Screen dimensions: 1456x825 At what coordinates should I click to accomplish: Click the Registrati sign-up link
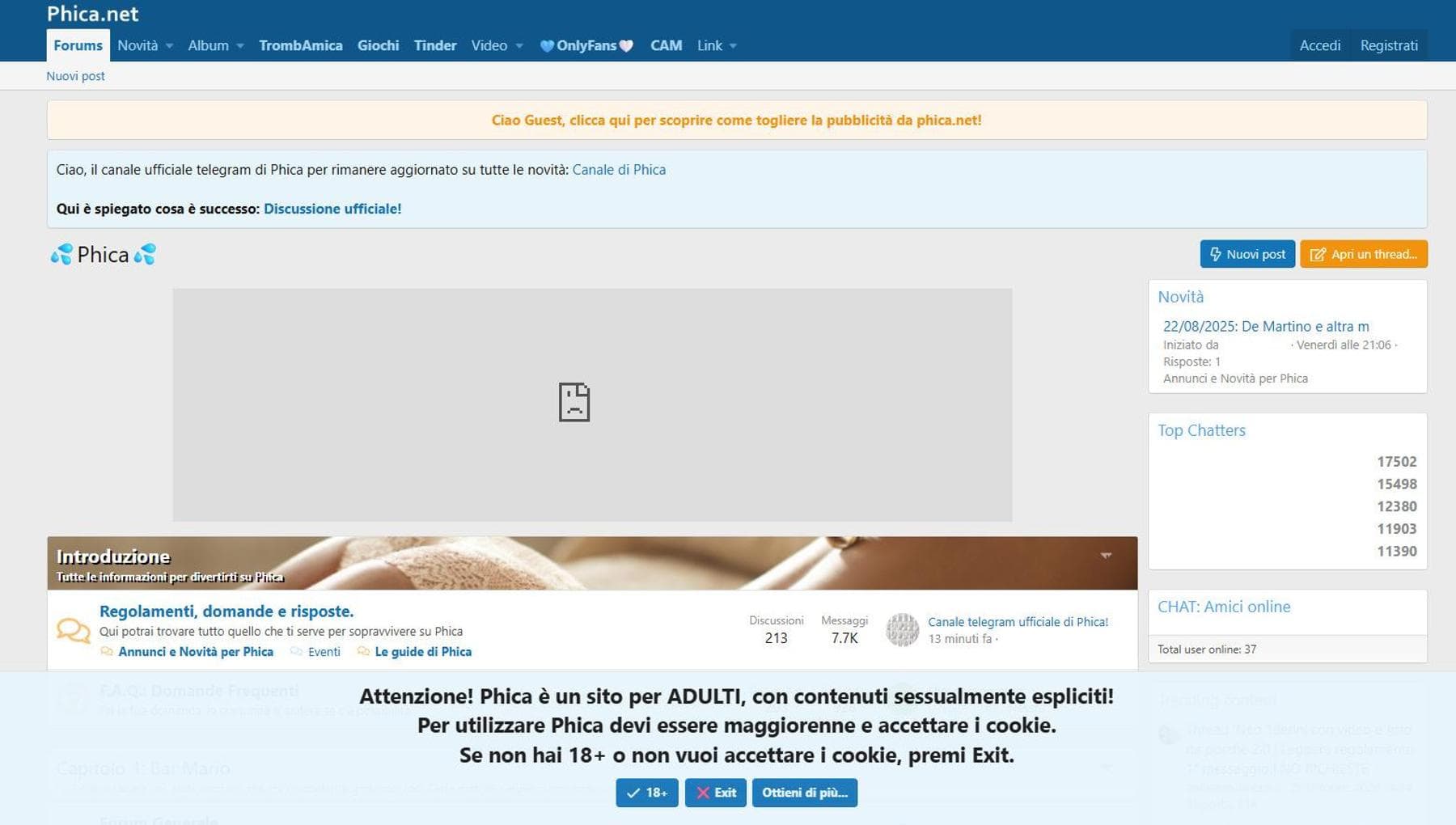[x=1389, y=45]
